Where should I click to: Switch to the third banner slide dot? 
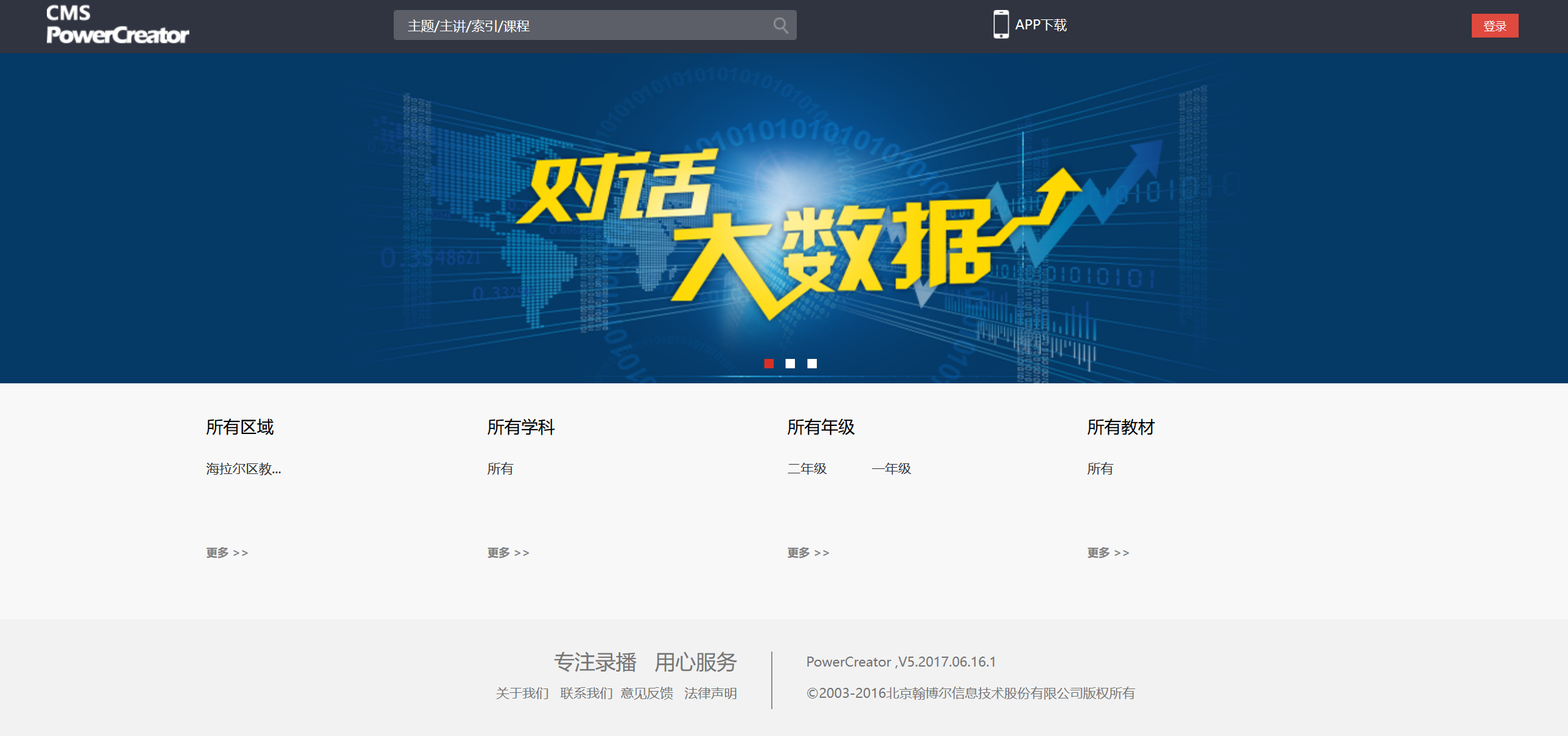pos(812,364)
